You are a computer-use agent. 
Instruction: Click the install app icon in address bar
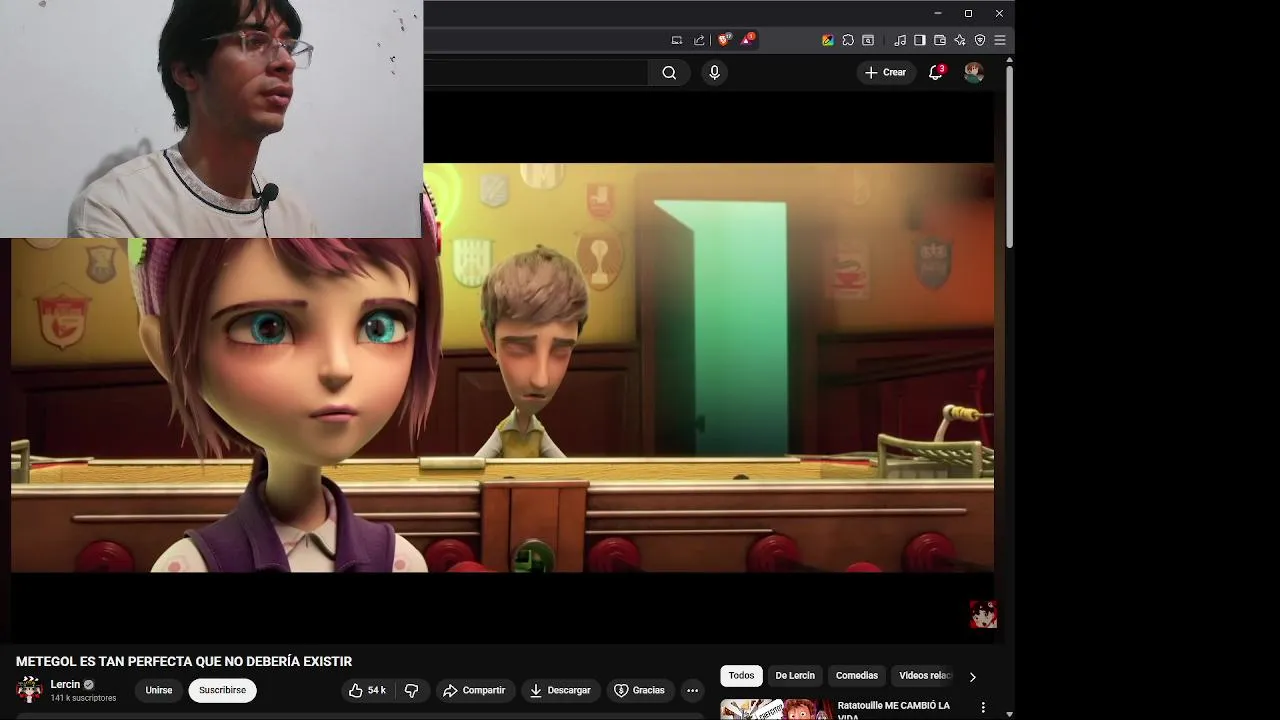pos(677,40)
